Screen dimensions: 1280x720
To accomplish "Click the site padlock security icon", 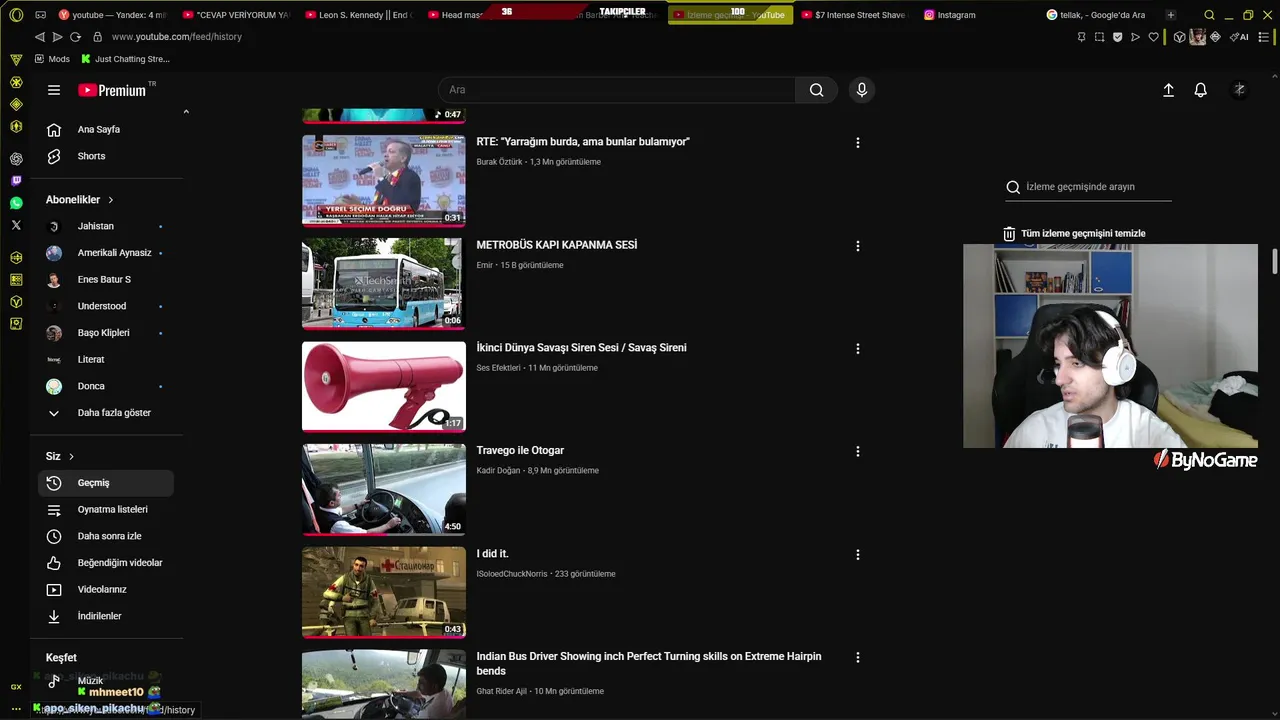I will 98,37.
